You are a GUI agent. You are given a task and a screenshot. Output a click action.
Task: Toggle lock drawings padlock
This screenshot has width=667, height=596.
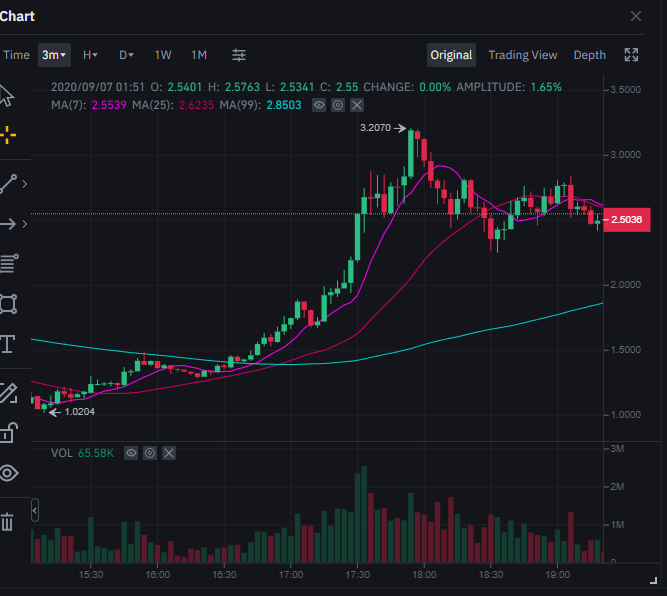pyautogui.click(x=8, y=432)
